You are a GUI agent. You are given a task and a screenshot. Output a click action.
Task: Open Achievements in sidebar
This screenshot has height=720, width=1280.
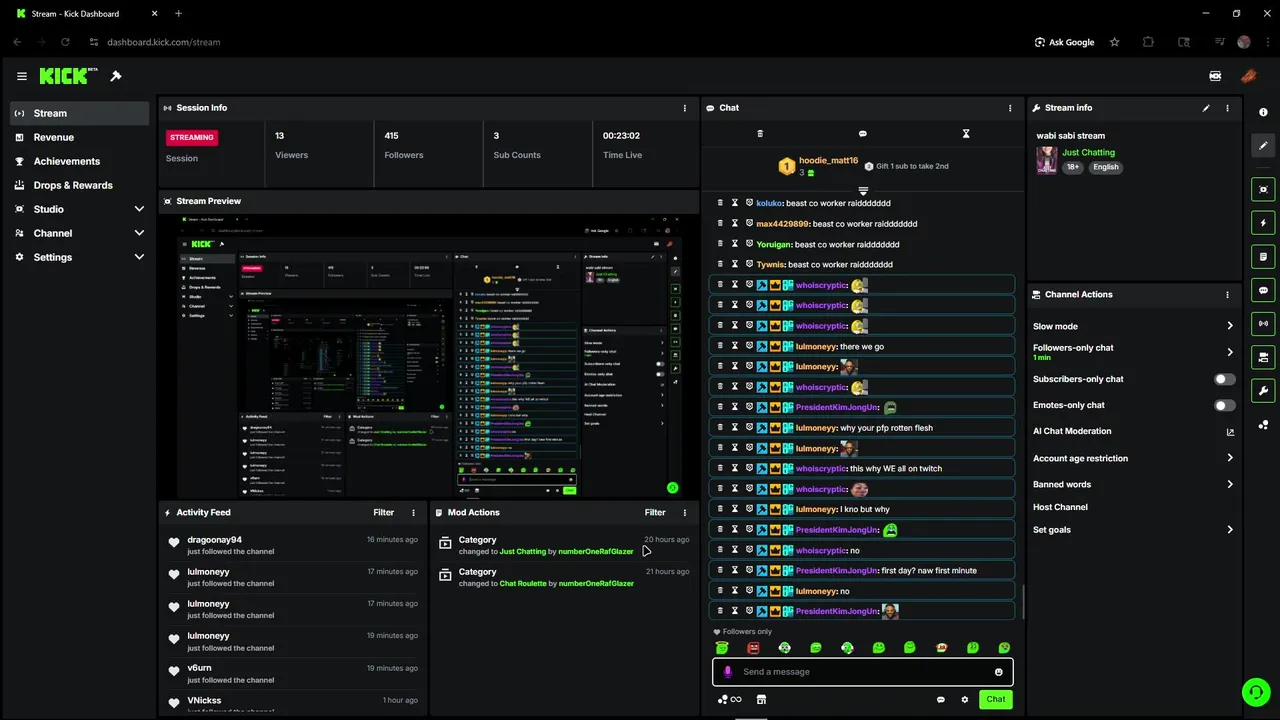click(80, 161)
